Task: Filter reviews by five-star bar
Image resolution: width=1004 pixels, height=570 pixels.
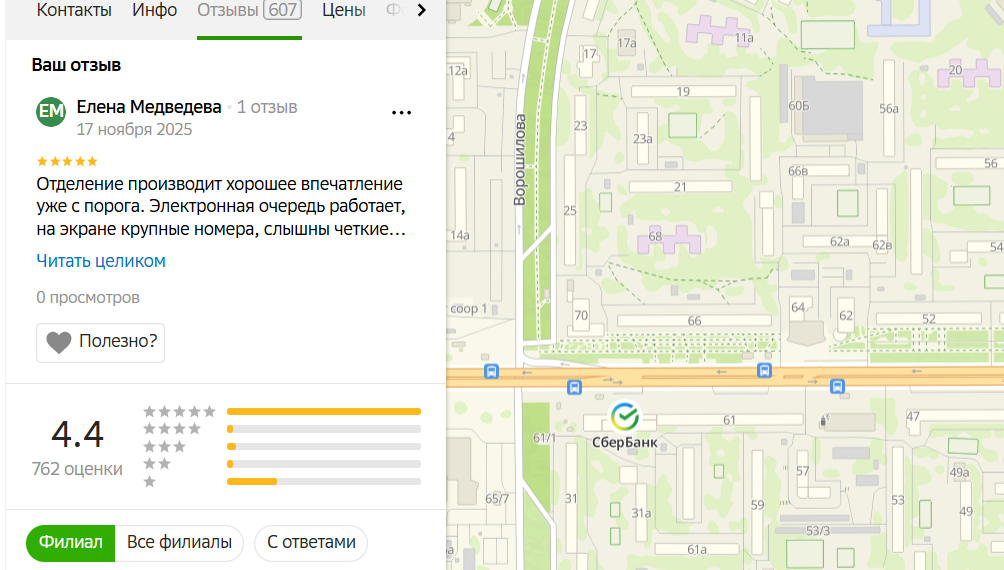Action: coord(323,411)
